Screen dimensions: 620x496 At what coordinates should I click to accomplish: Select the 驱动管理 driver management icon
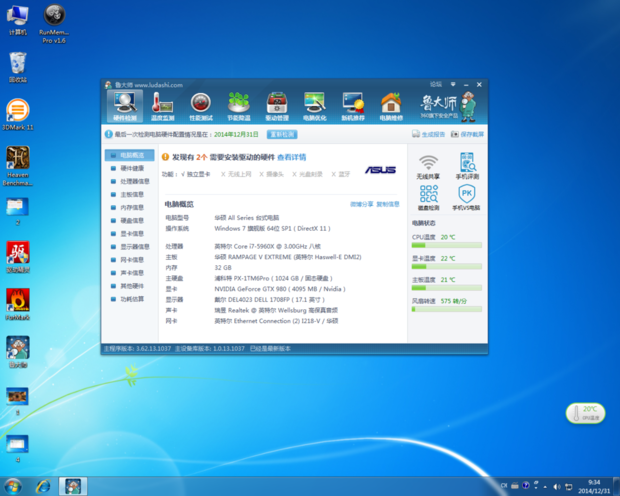(x=276, y=105)
